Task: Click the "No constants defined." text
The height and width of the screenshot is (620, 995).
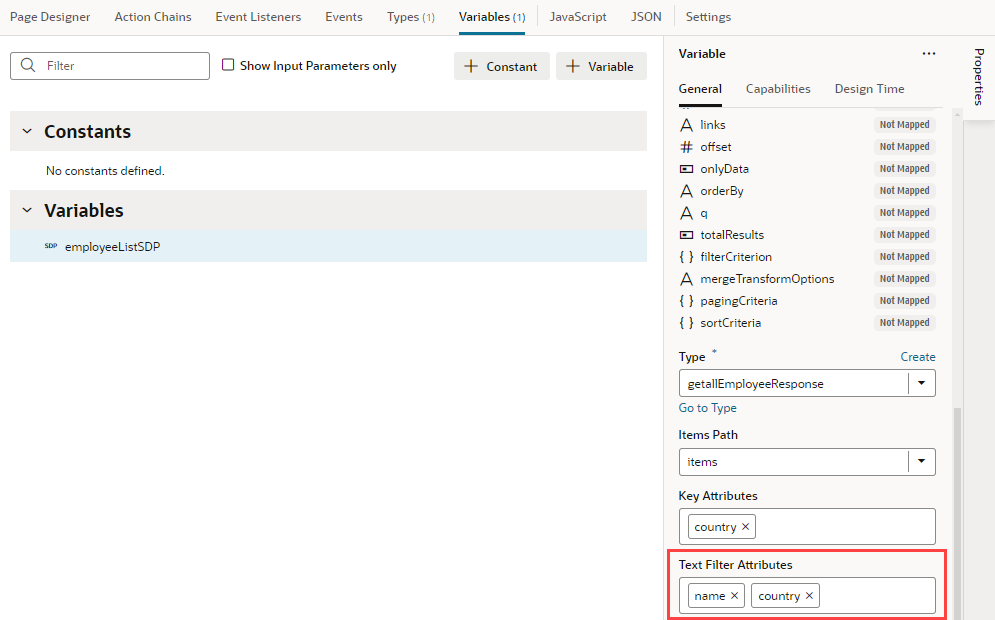Action: point(105,171)
